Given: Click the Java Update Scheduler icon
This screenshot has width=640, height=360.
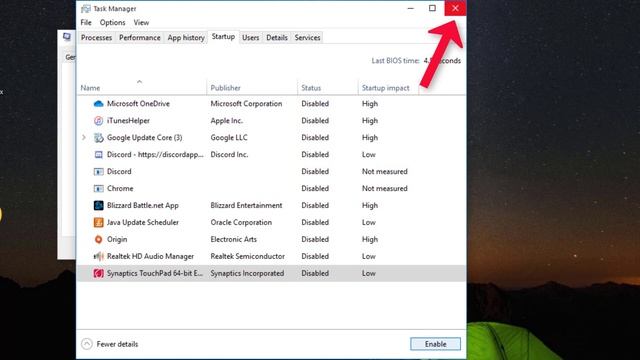Looking at the screenshot, I should point(98,222).
